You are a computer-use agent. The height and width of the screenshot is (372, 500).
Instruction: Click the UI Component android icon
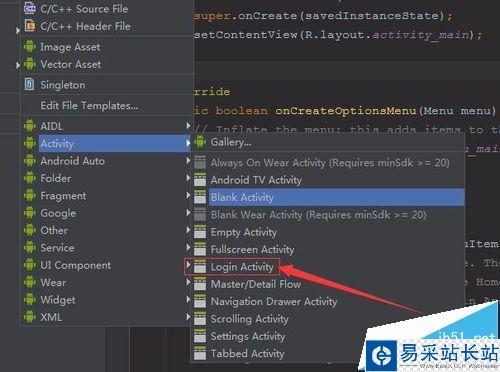tap(30, 264)
